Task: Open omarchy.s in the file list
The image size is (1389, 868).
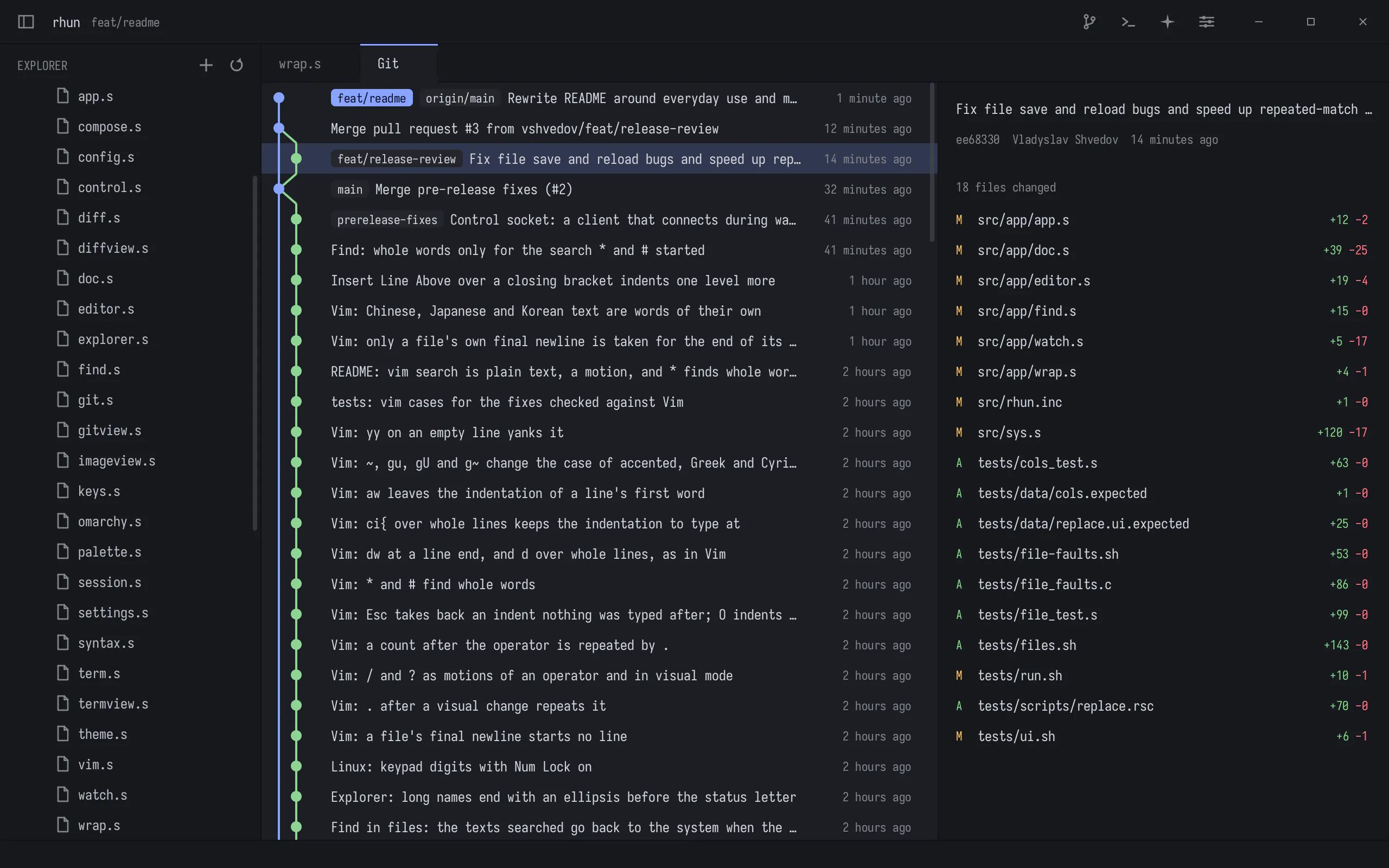Action: (x=110, y=522)
